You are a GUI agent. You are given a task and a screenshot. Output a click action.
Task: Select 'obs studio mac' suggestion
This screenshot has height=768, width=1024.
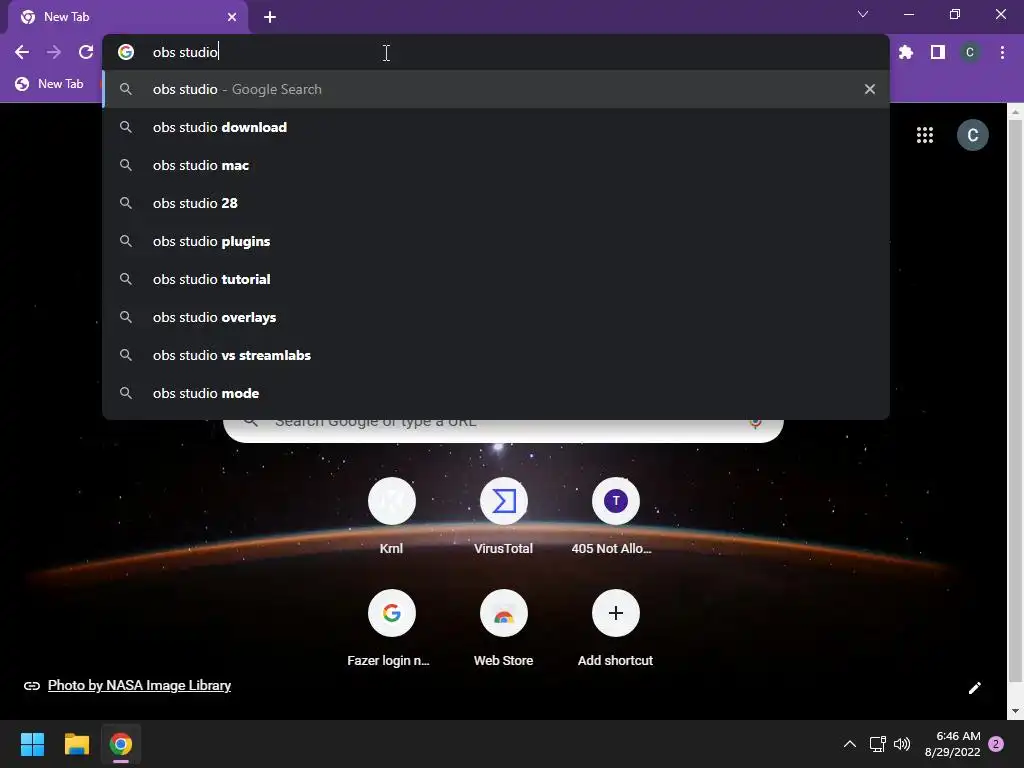pyautogui.click(x=496, y=165)
